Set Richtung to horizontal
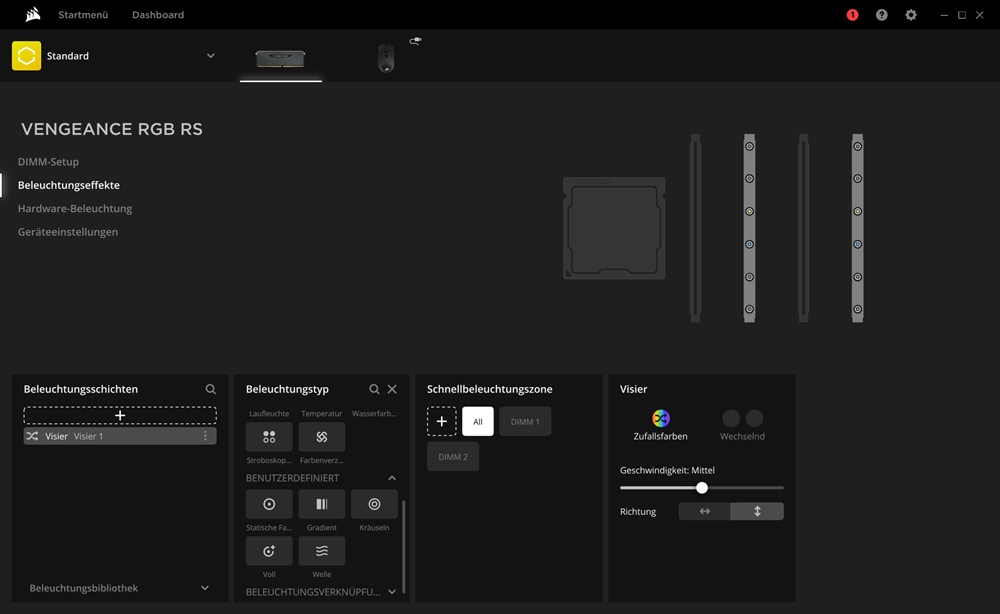Screen dimensions: 1000x614 click(x=705, y=511)
